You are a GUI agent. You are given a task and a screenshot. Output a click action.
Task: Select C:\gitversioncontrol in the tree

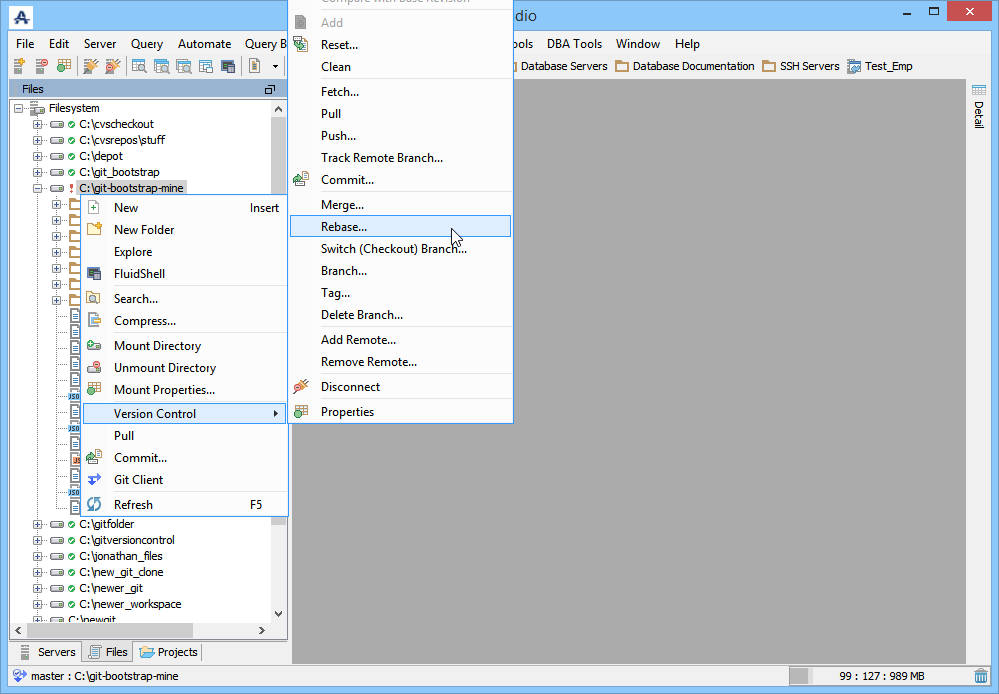pyautogui.click(x=127, y=540)
